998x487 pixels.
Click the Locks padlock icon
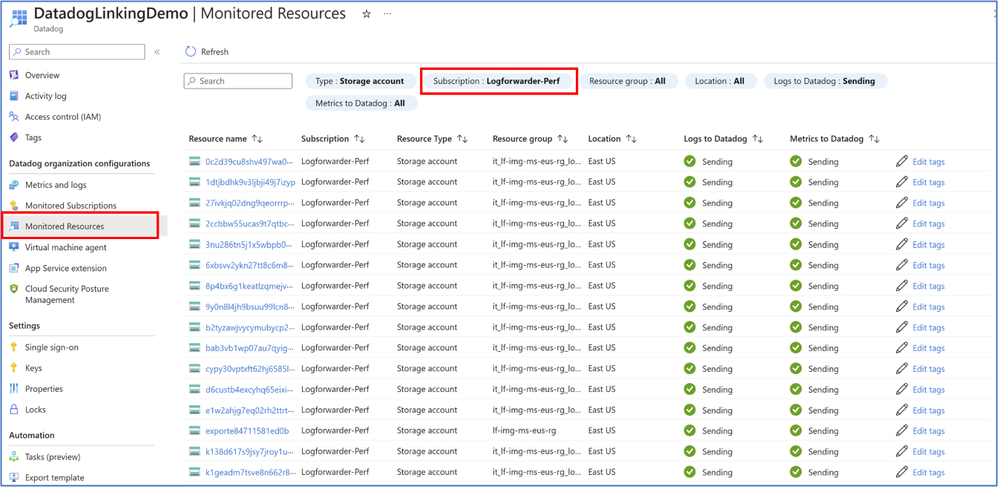coord(14,409)
